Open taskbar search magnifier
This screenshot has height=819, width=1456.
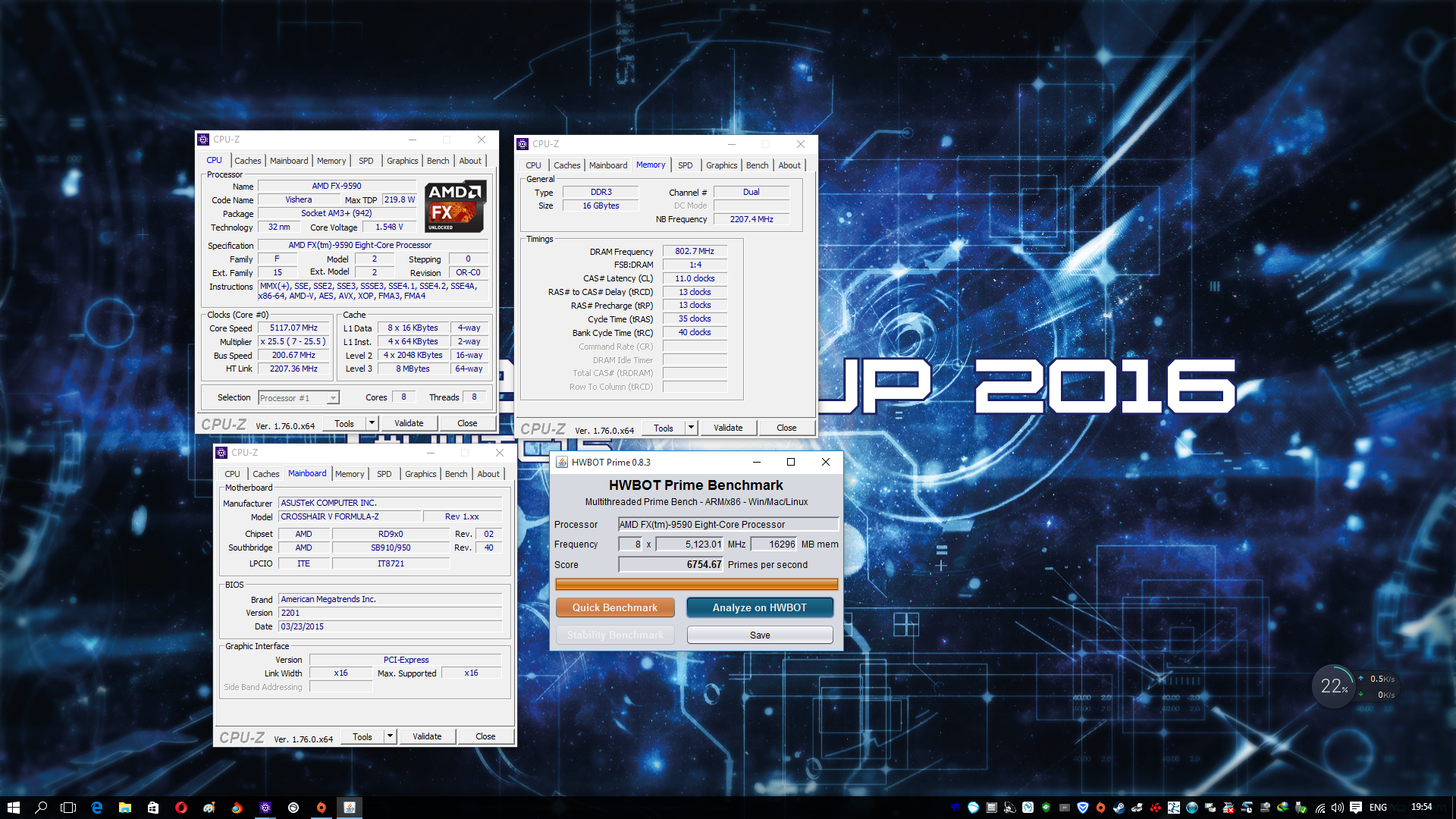pyautogui.click(x=41, y=808)
